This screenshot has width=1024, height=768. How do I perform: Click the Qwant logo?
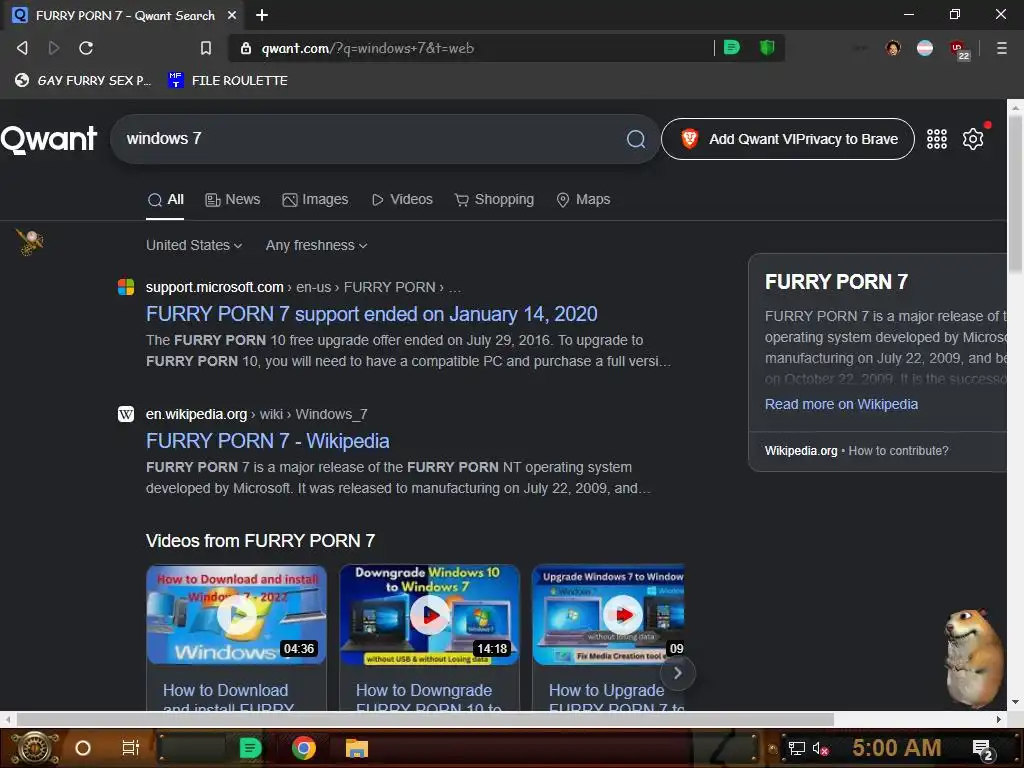point(49,139)
